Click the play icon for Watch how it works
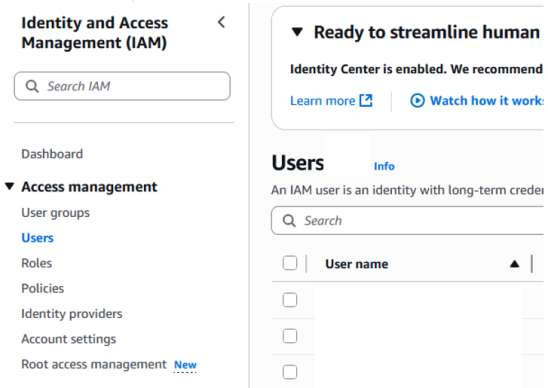This screenshot has width=548, height=388. 417,101
